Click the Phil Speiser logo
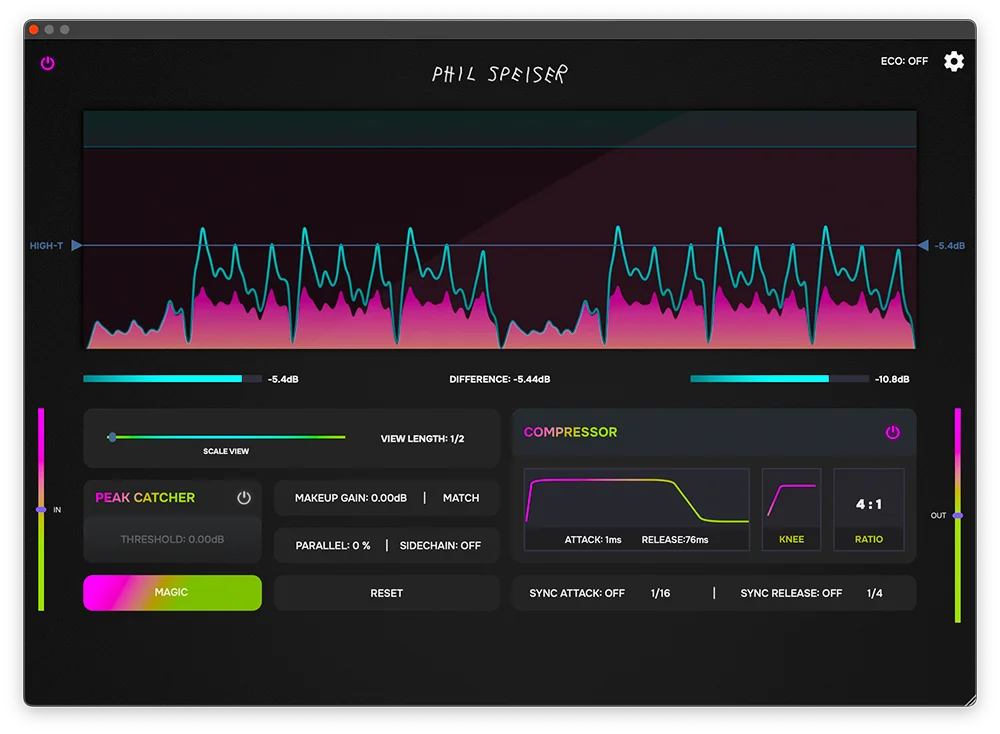This screenshot has width=1000, height=734. click(499, 74)
